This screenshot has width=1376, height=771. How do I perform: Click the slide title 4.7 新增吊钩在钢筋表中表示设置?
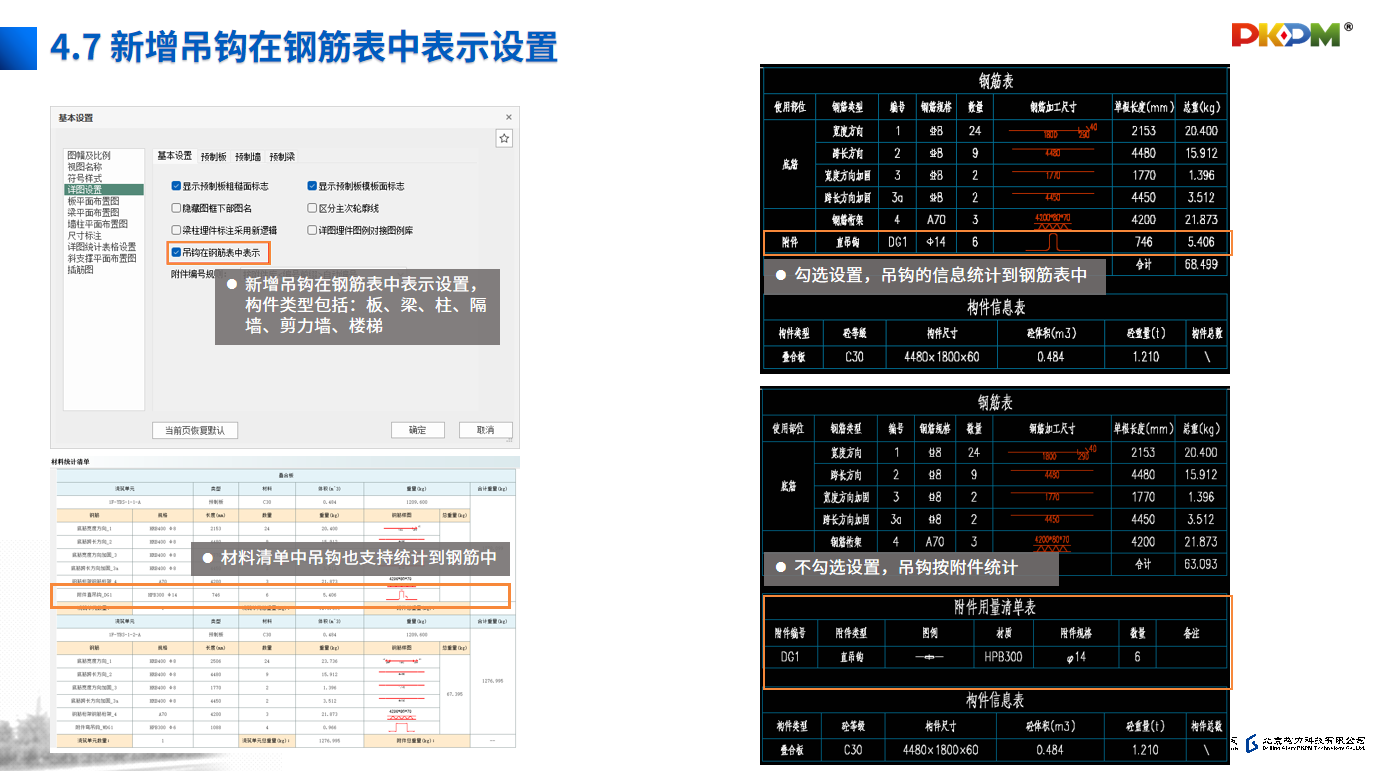tap(303, 47)
